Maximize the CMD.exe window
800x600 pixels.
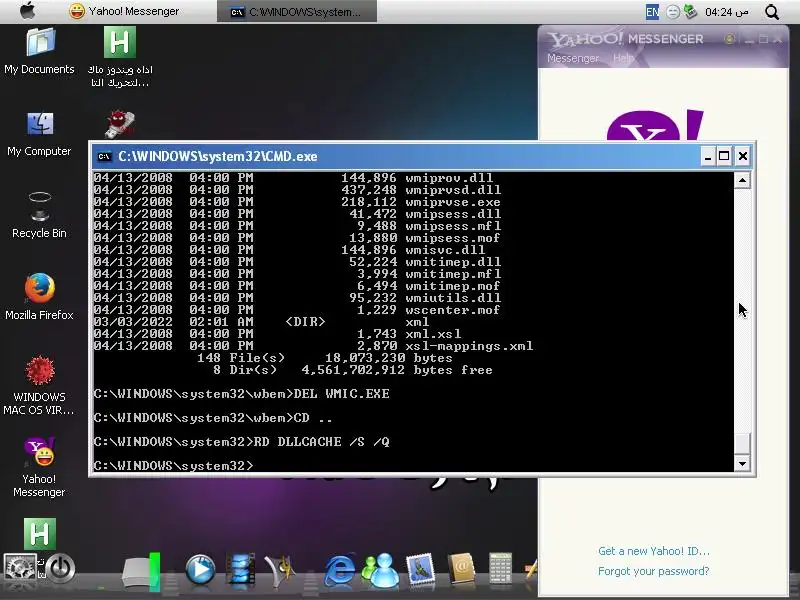(724, 156)
